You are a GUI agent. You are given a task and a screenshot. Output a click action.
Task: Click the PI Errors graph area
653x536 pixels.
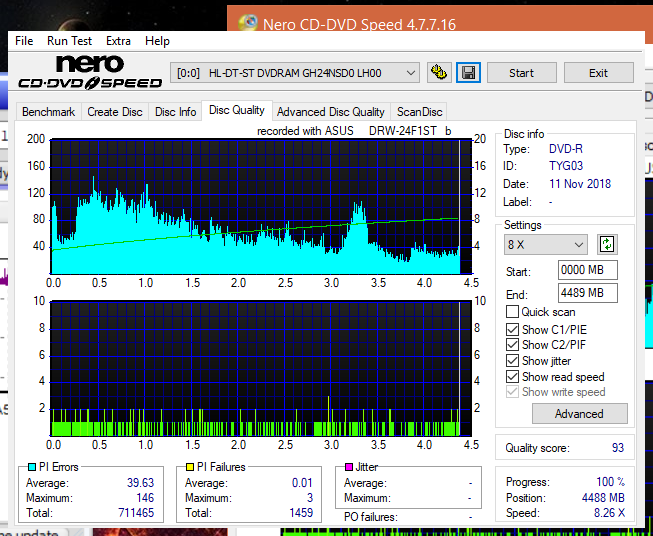[x=261, y=207]
